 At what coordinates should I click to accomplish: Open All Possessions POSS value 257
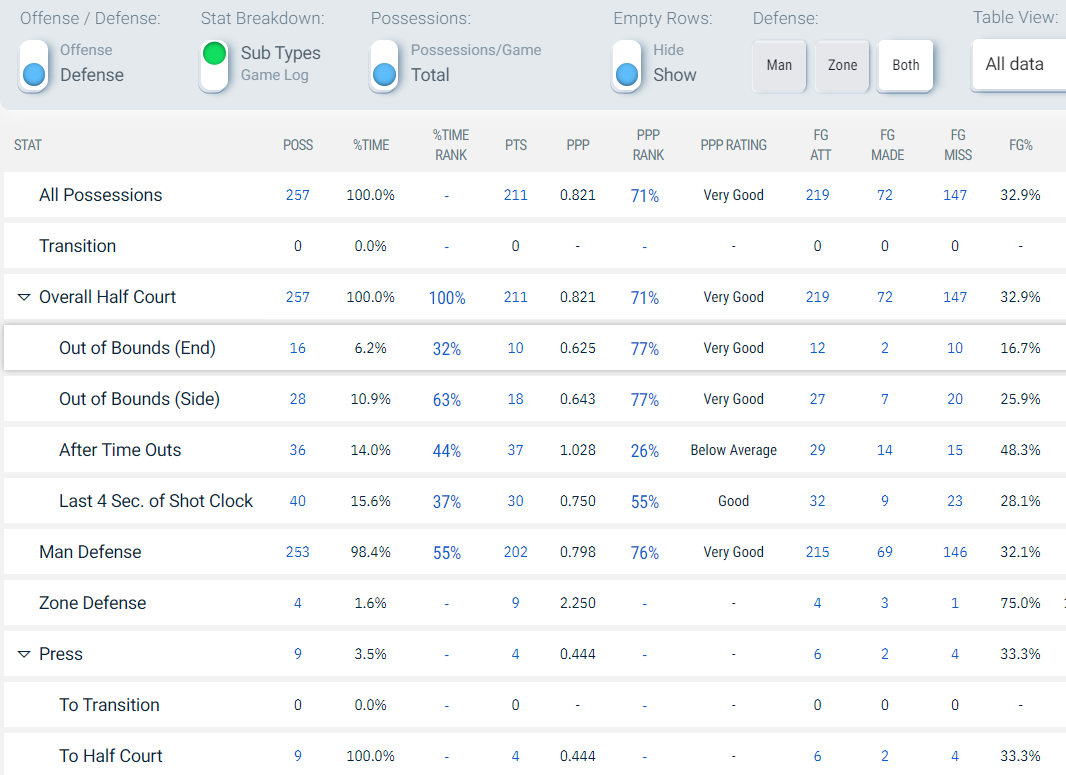[298, 195]
